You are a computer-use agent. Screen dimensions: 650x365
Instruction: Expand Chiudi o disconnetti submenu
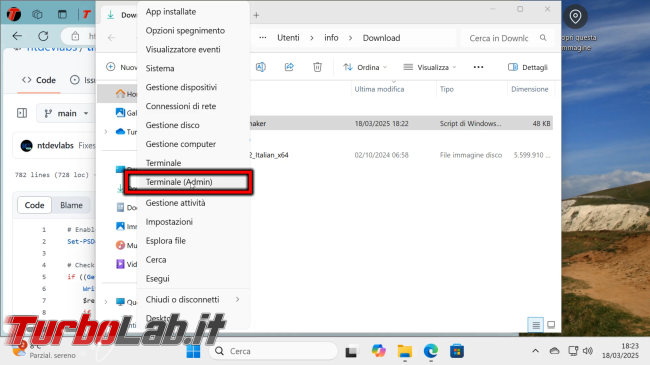pos(193,299)
